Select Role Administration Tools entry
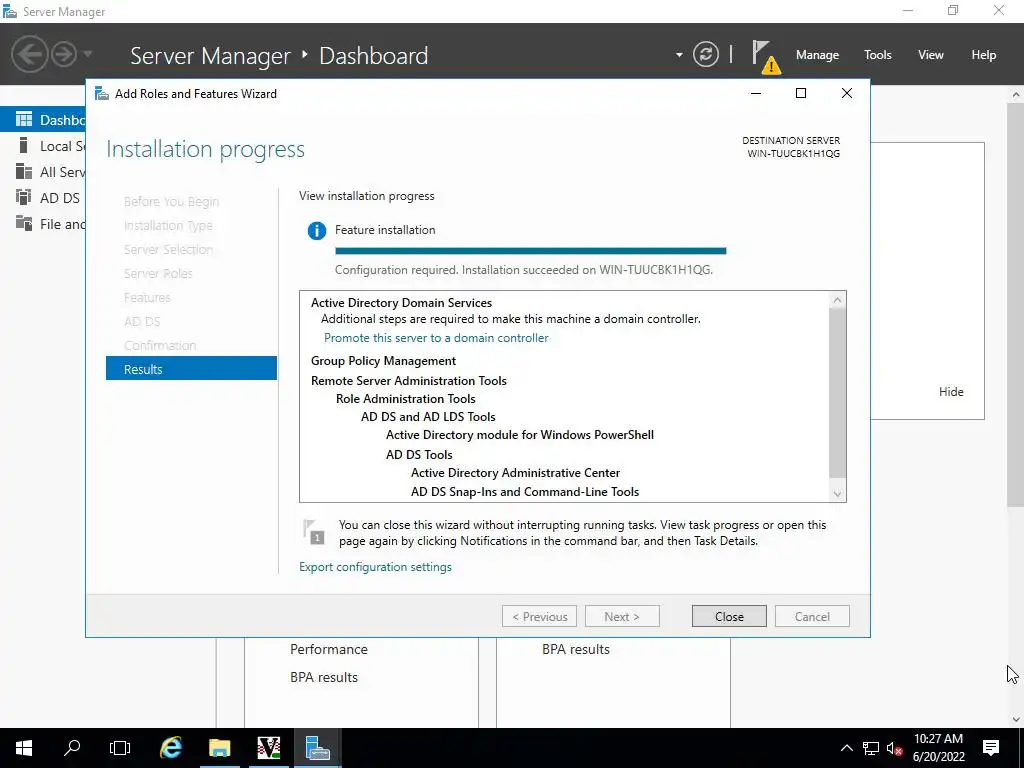The image size is (1024, 768). tap(406, 399)
